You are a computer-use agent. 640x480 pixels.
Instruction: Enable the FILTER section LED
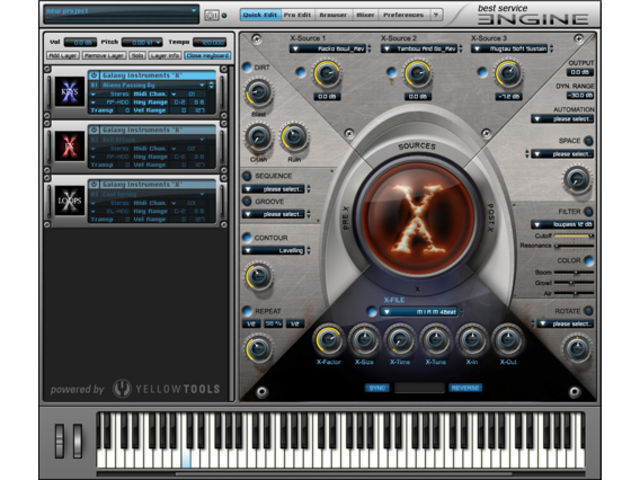click(x=588, y=211)
